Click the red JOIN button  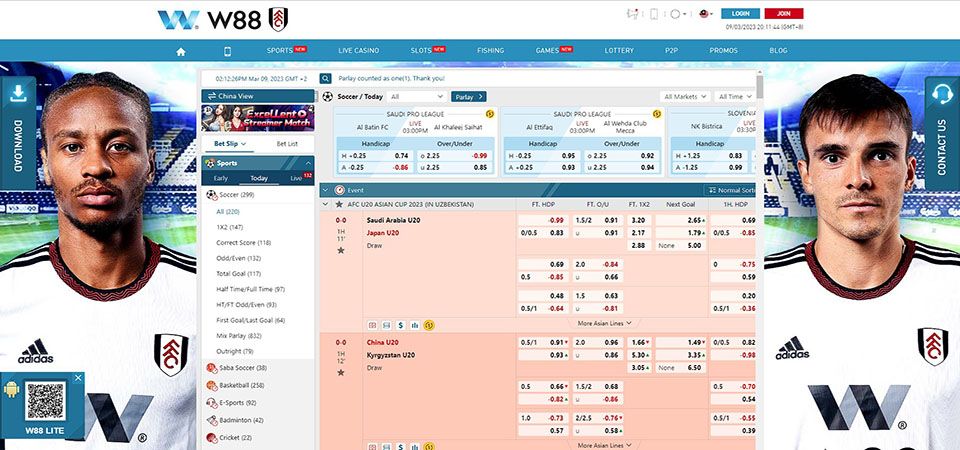[x=784, y=13]
